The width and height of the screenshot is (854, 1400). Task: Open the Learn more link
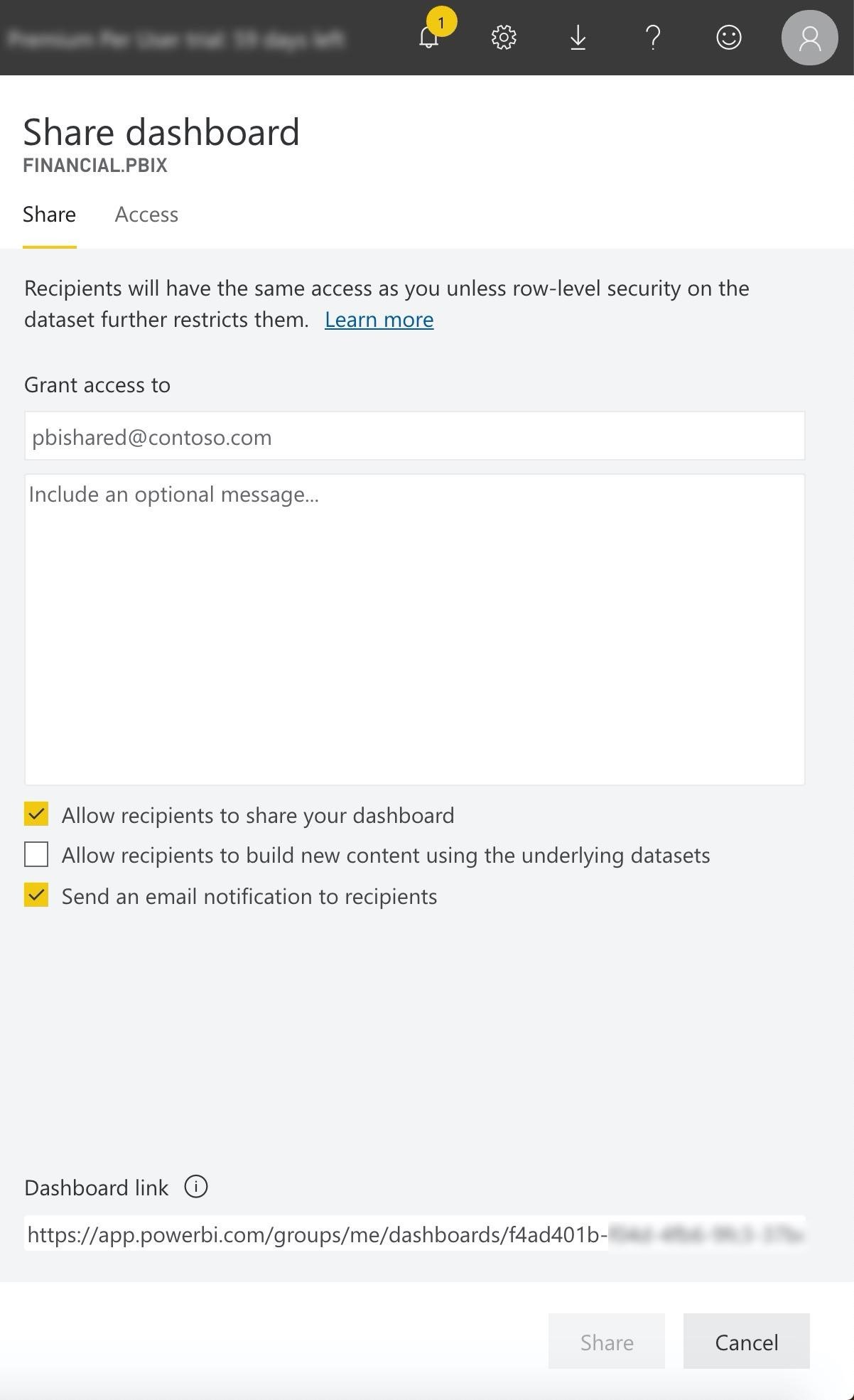(379, 320)
